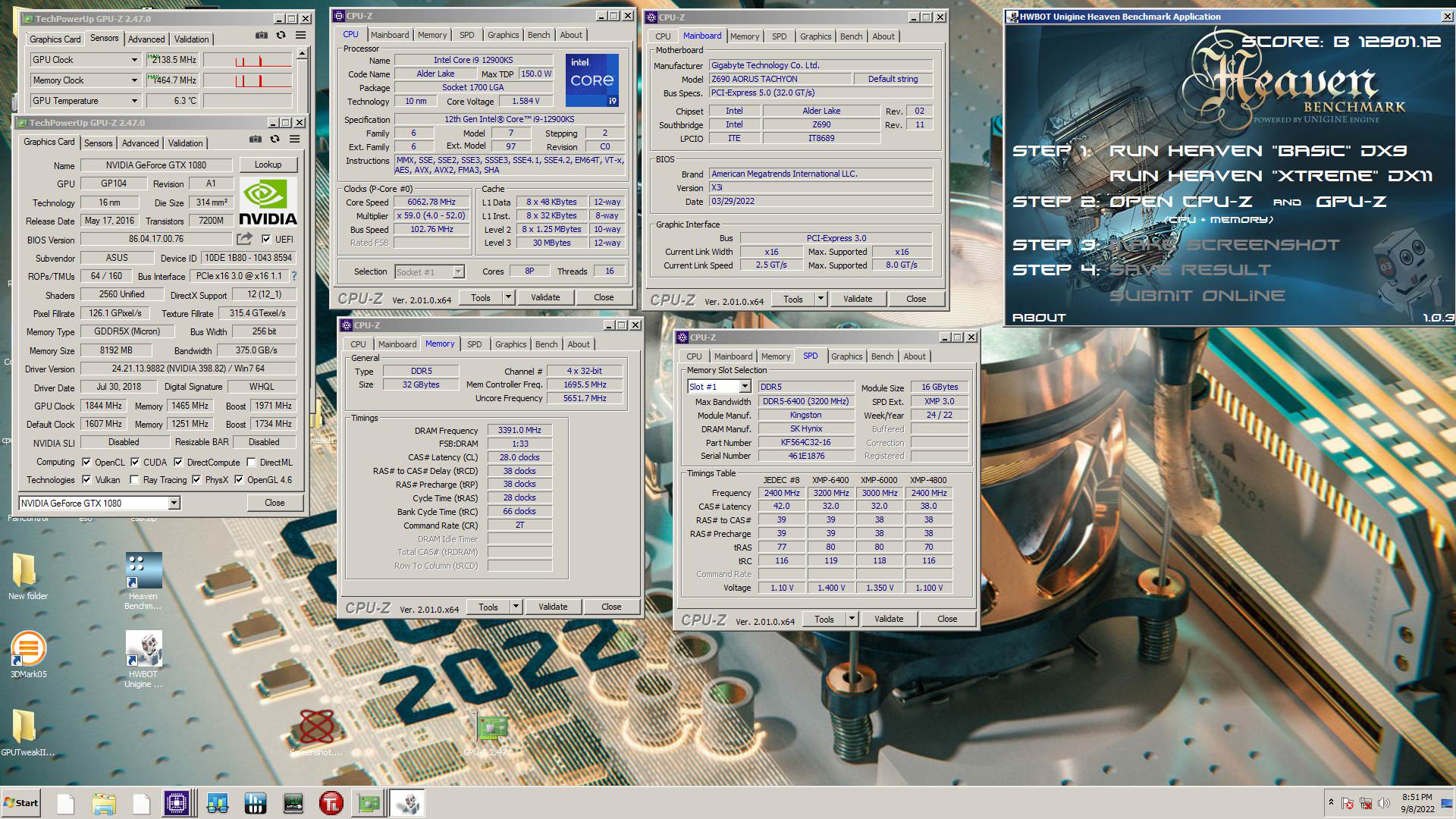Click Validate in the CPU-Z CPU window
This screenshot has height=819, width=1456.
(545, 297)
